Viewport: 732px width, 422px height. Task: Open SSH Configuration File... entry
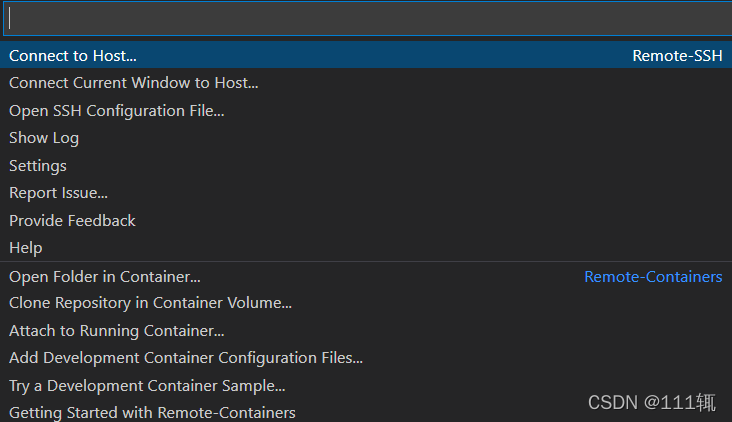click(x=366, y=110)
